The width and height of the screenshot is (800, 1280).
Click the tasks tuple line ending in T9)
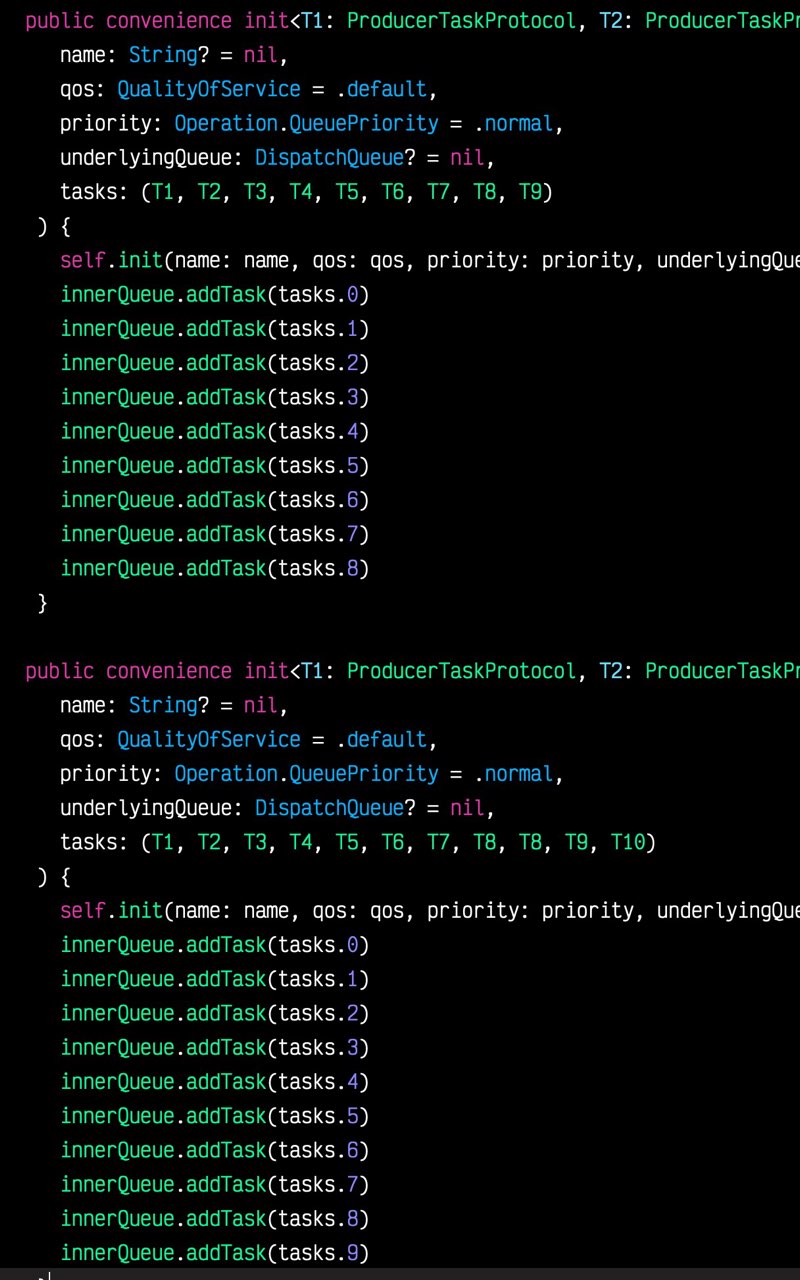[306, 191]
